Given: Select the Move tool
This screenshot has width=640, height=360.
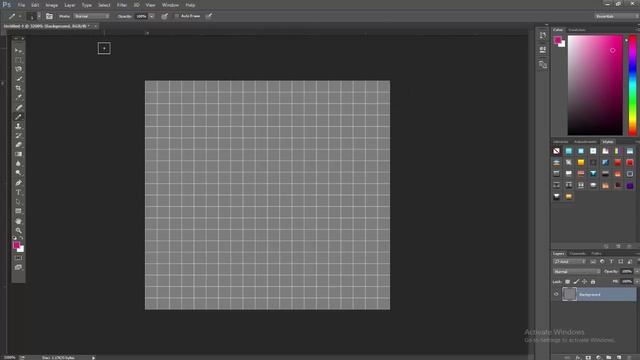Looking at the screenshot, I should coord(18,50).
